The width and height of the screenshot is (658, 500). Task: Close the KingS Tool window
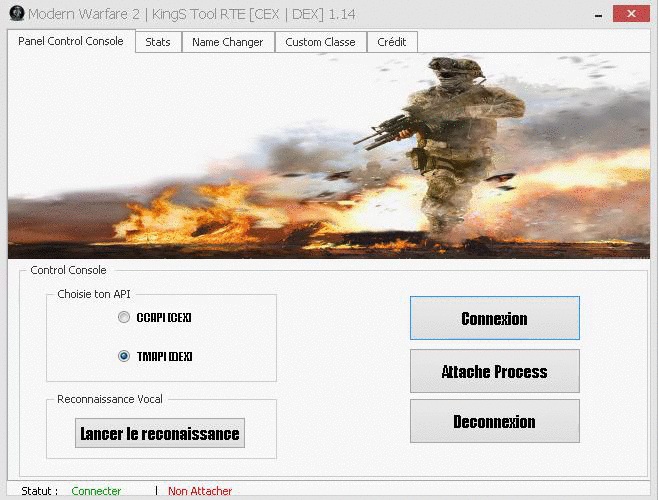pos(631,14)
